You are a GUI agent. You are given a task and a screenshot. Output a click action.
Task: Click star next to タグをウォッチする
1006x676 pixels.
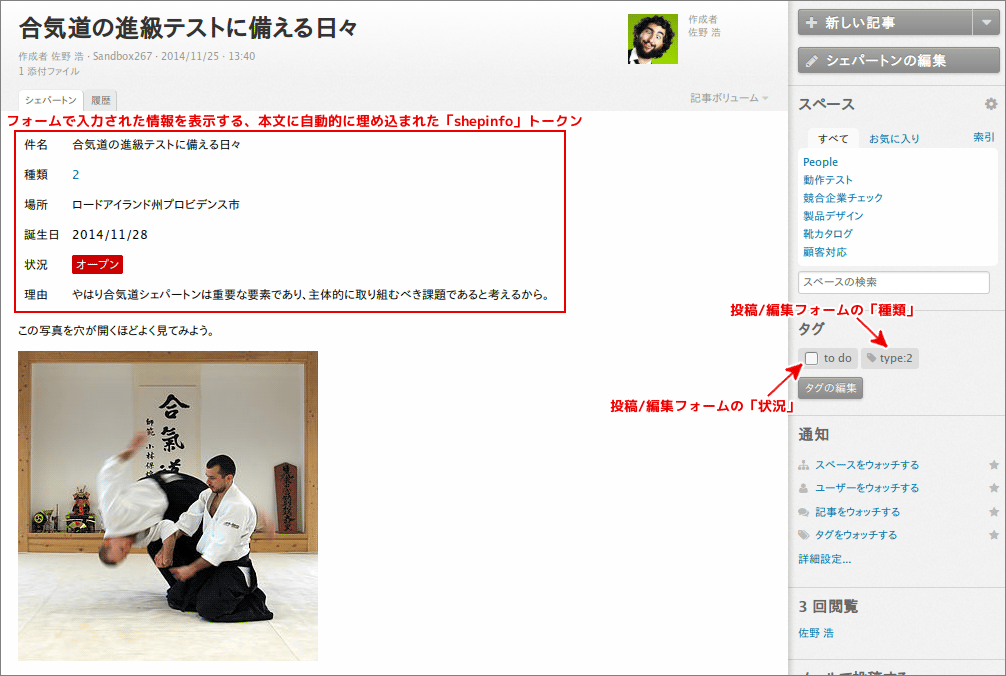(x=993, y=535)
